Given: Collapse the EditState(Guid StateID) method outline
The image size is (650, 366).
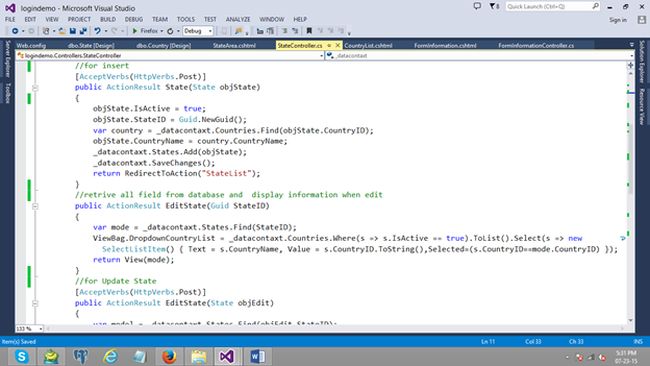Looking at the screenshot, I should (x=35, y=206).
